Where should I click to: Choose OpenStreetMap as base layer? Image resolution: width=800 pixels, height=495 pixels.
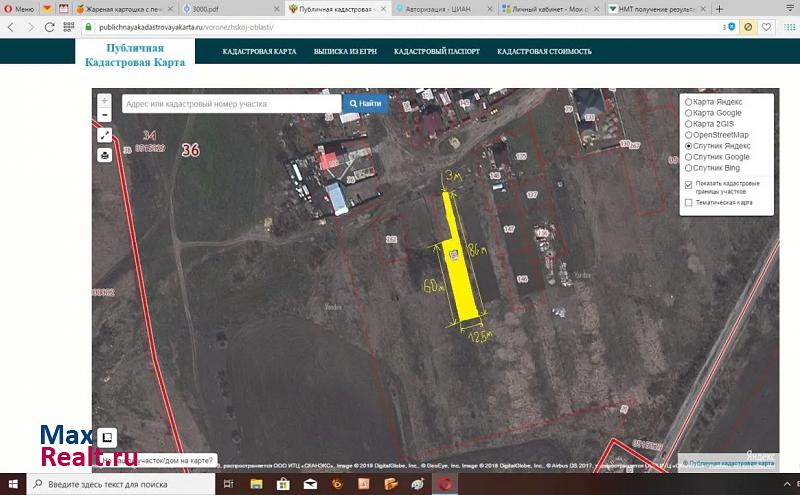click(688, 135)
